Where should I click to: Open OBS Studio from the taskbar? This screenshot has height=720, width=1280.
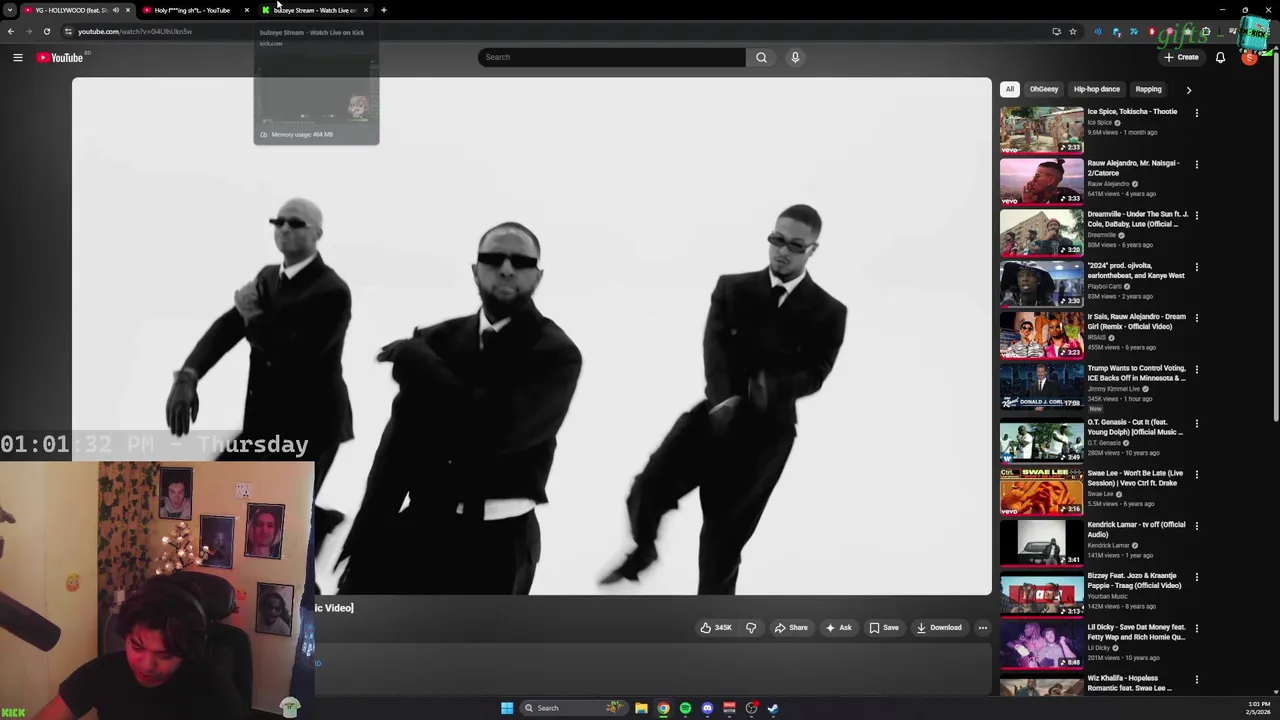tap(751, 708)
